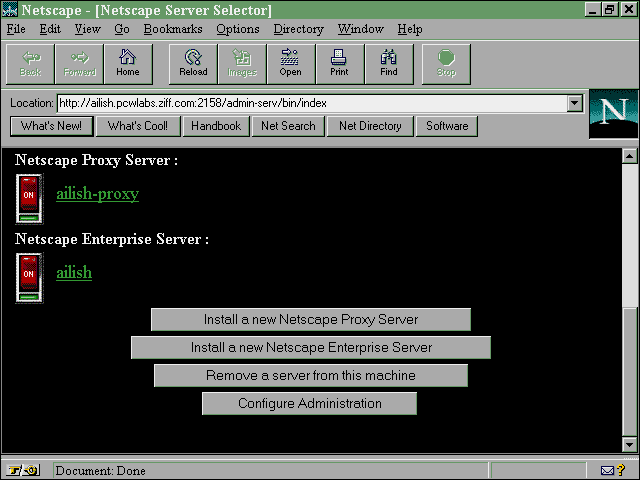The height and width of the screenshot is (480, 640).
Task: Open the Handbook directory button
Action: [216, 126]
